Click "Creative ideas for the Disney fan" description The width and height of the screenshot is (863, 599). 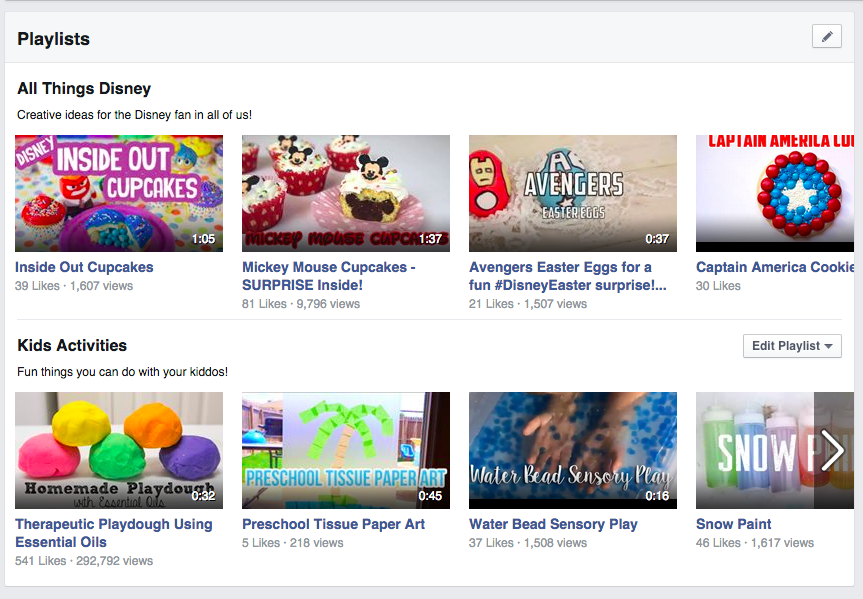pyautogui.click(x=134, y=115)
